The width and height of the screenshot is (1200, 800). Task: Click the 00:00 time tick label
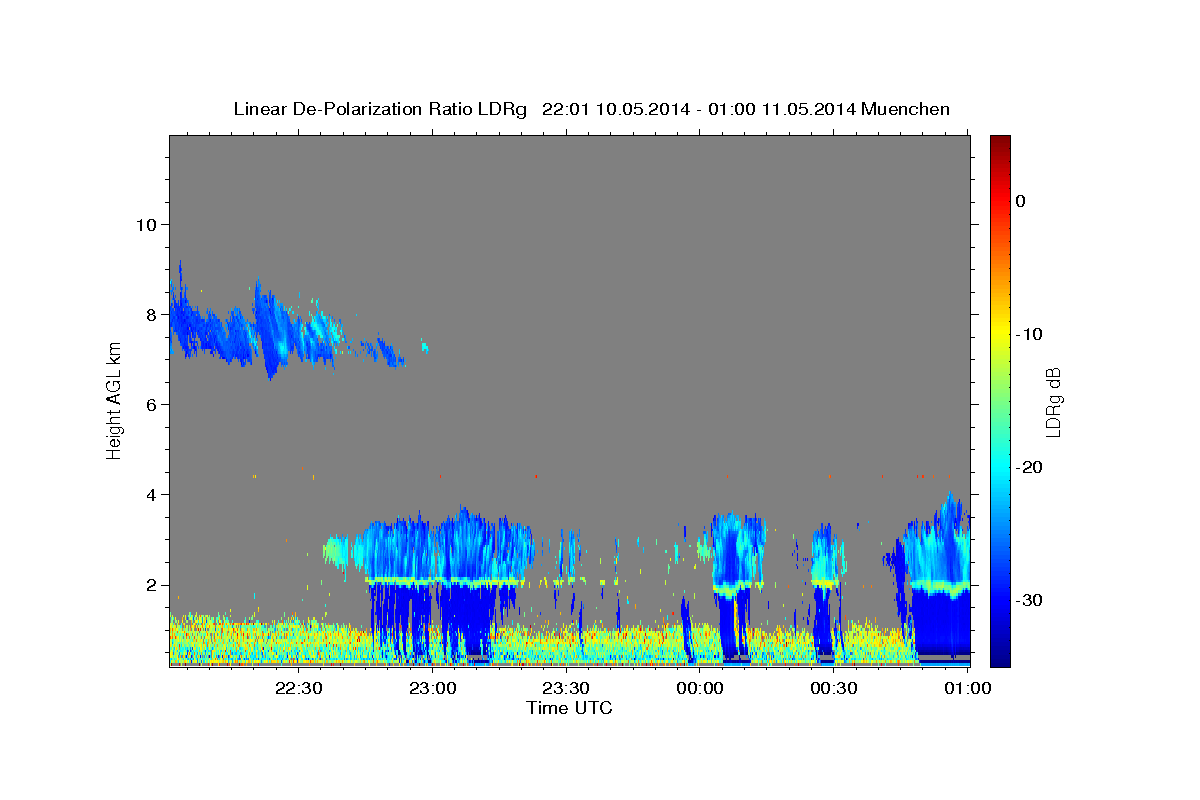point(700,688)
